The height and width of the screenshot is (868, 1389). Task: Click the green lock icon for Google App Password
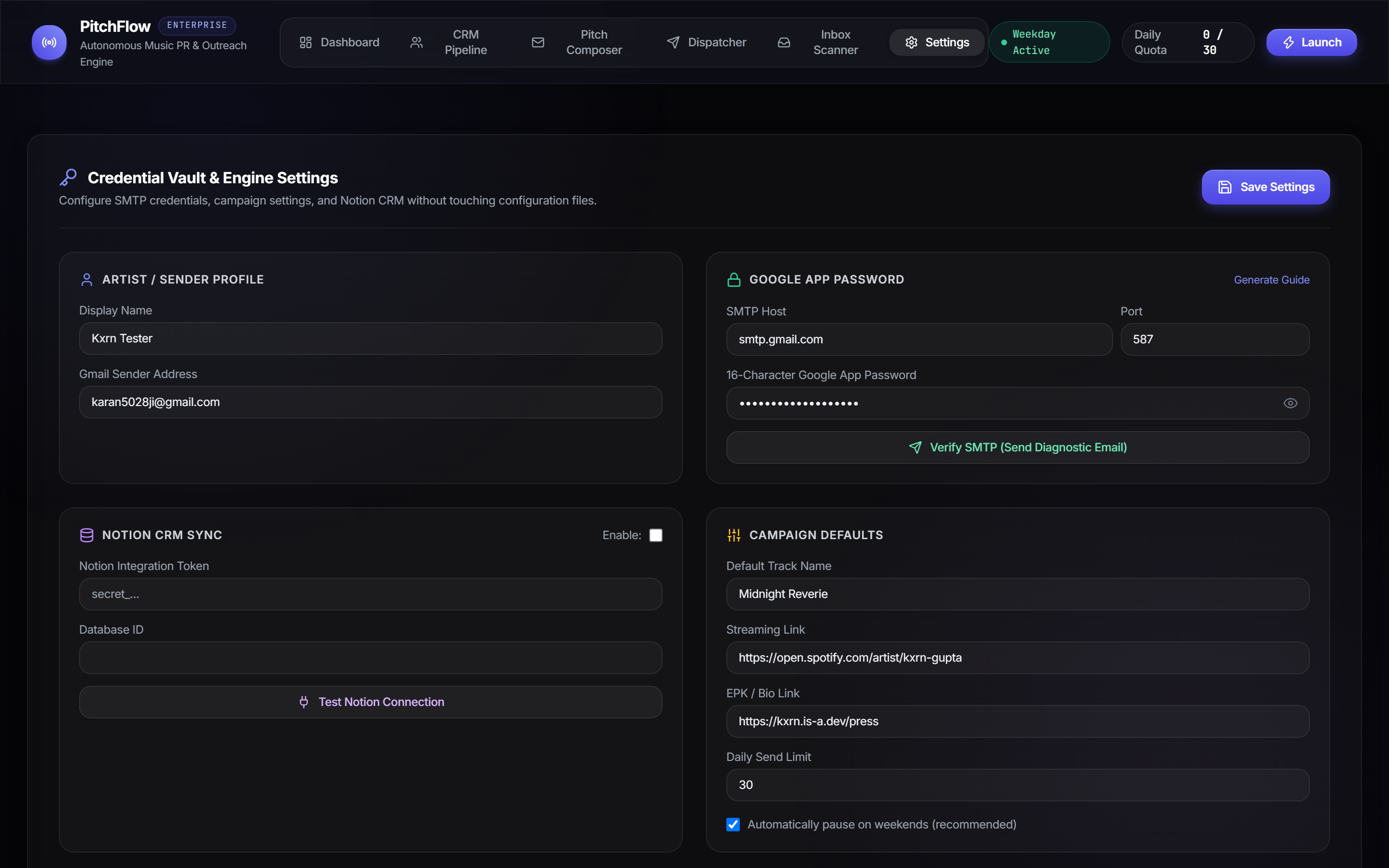click(734, 280)
